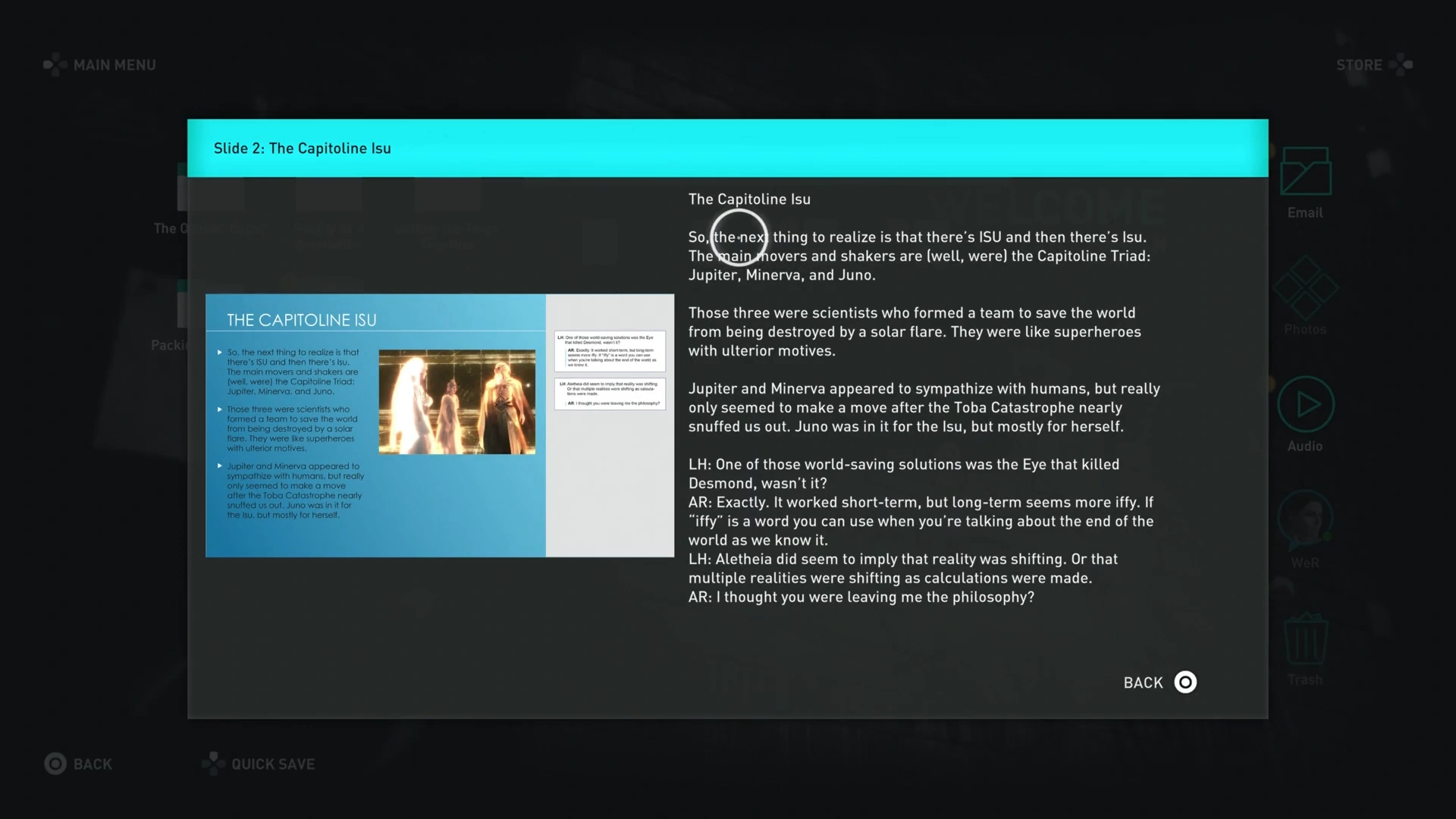Click the Slide 2 title header bar
Screen dimensions: 1456x819
tap(727, 149)
